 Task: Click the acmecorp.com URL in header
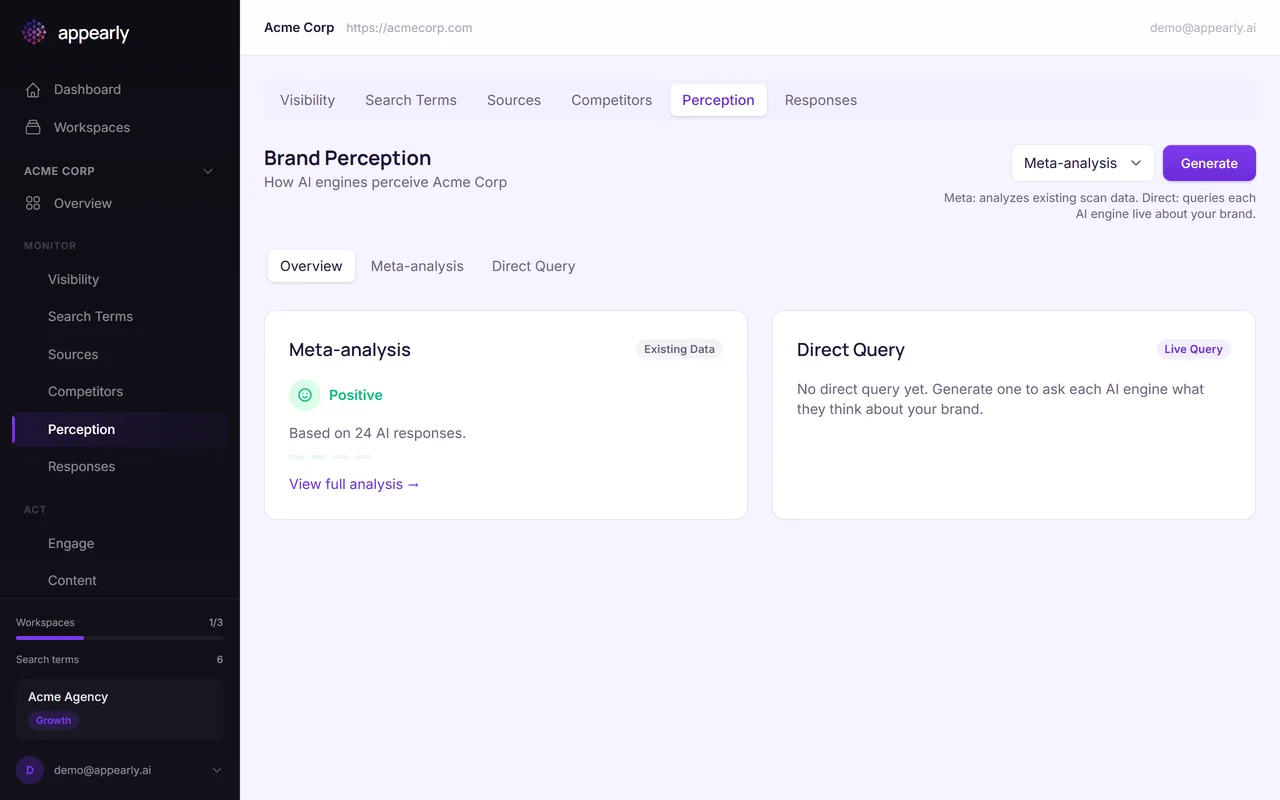(x=409, y=28)
